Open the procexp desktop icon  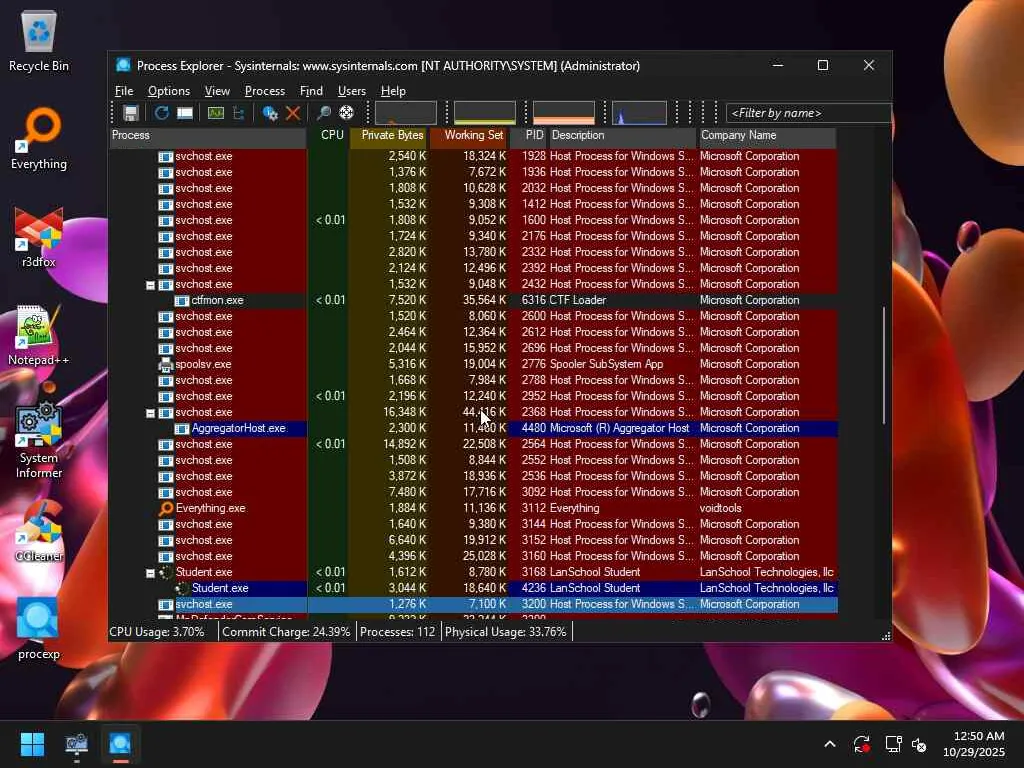(x=39, y=628)
